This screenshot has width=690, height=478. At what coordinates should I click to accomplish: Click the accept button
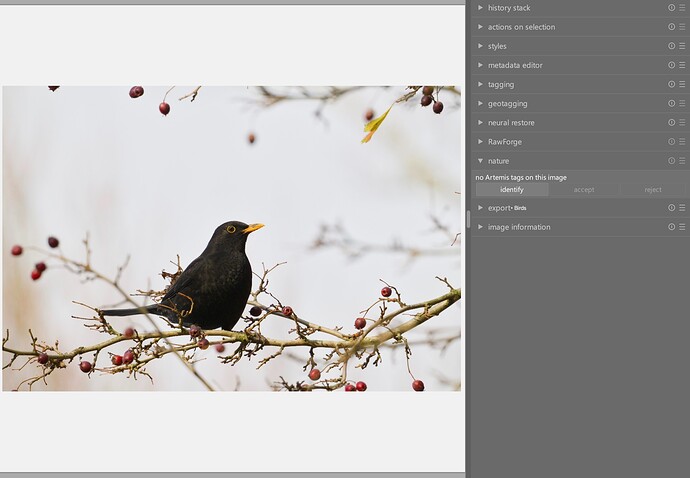tap(584, 190)
